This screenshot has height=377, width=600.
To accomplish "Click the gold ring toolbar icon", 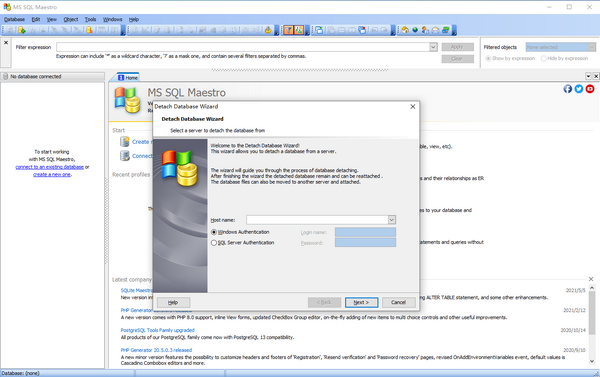I will (x=268, y=30).
